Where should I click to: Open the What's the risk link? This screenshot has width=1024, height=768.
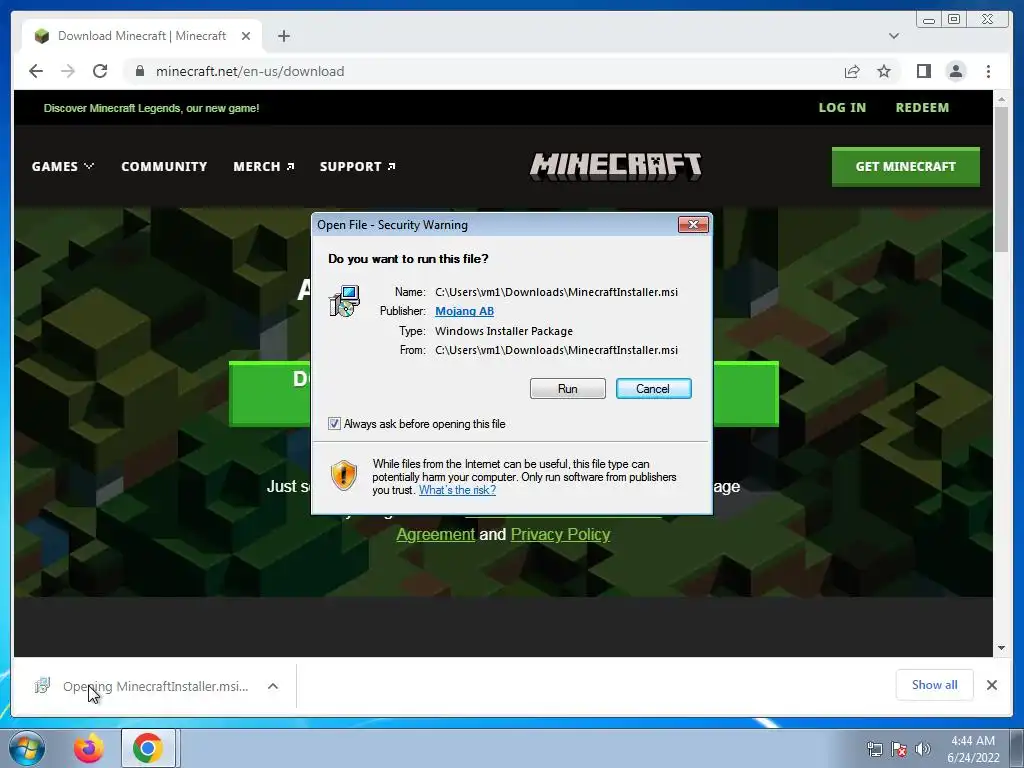pos(457,490)
